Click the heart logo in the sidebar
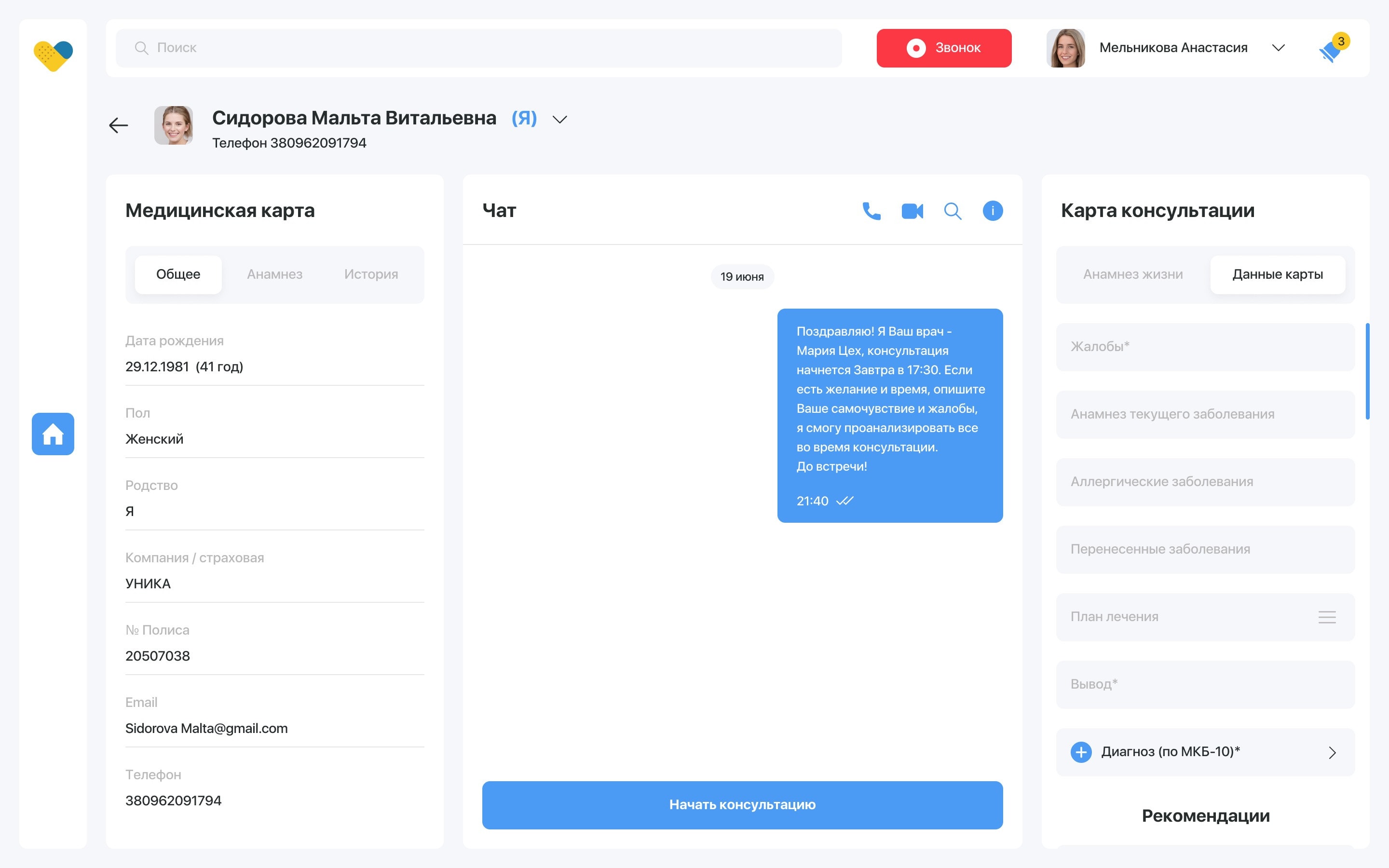 point(53,55)
